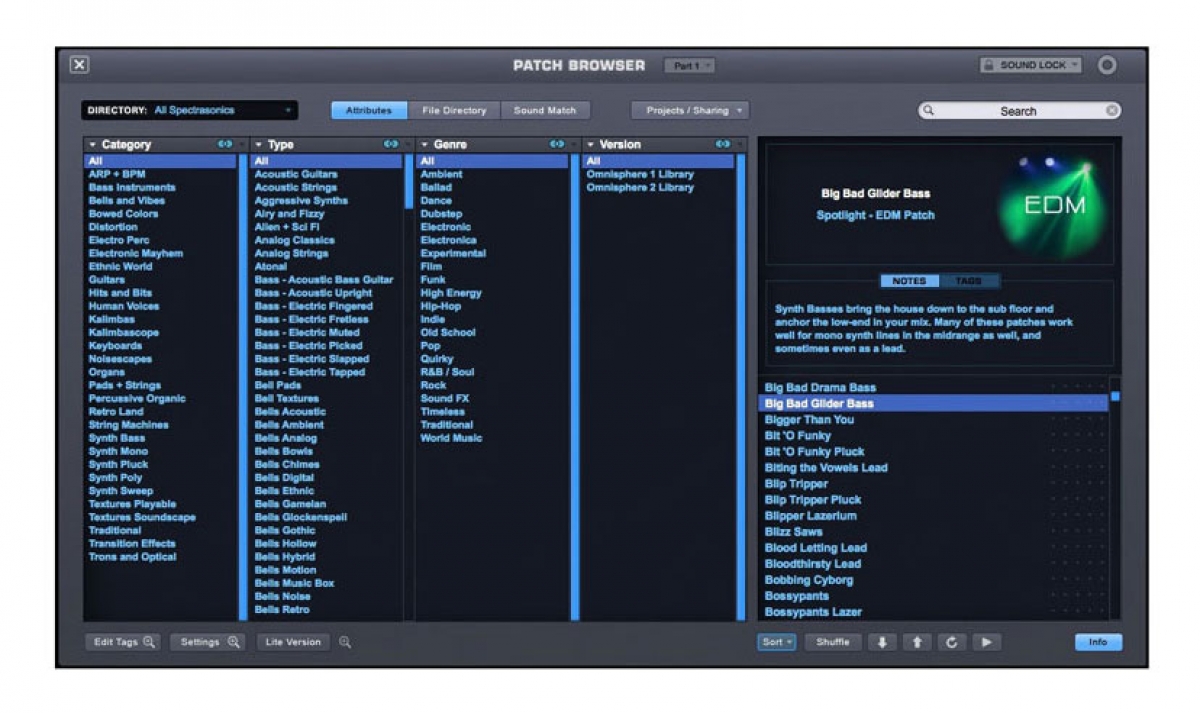
Task: Click the patch list scrollbar thumb
Action: click(x=1115, y=397)
